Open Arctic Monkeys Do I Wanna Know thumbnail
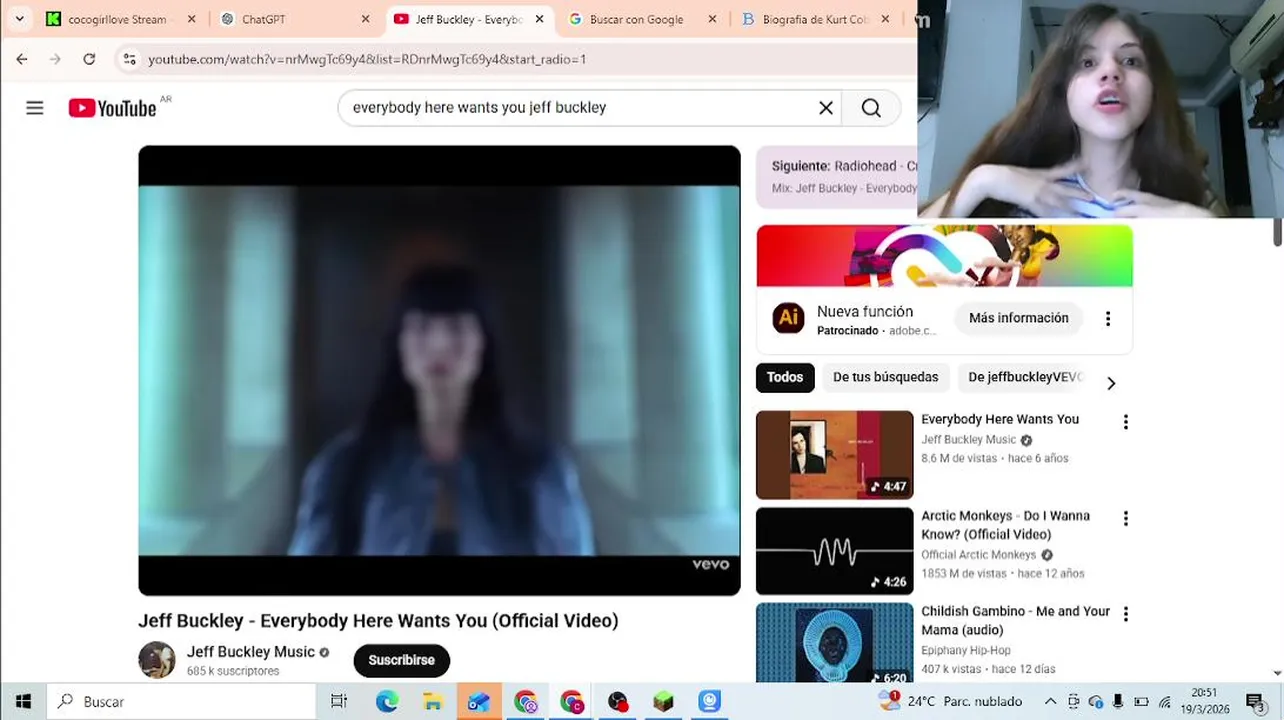1284x720 pixels. [835, 551]
